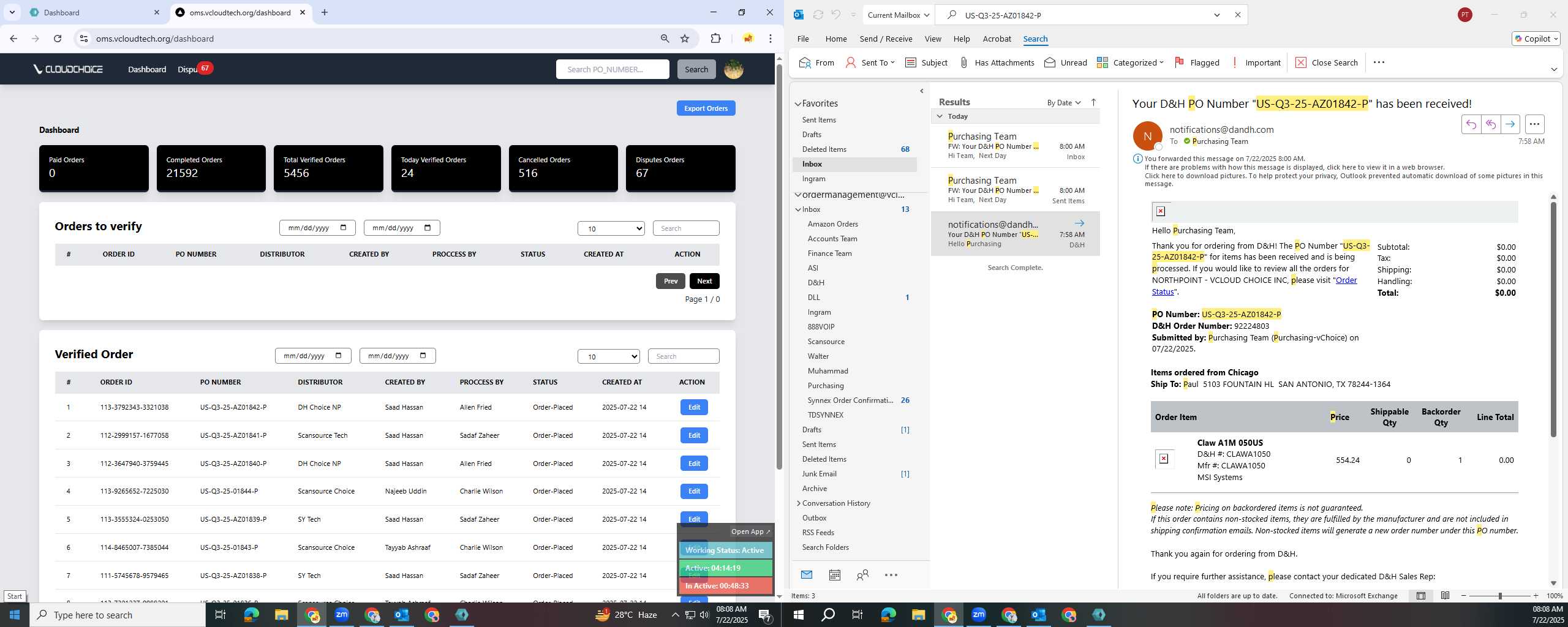
Task: Toggle Subject search filter
Action: coord(926,62)
